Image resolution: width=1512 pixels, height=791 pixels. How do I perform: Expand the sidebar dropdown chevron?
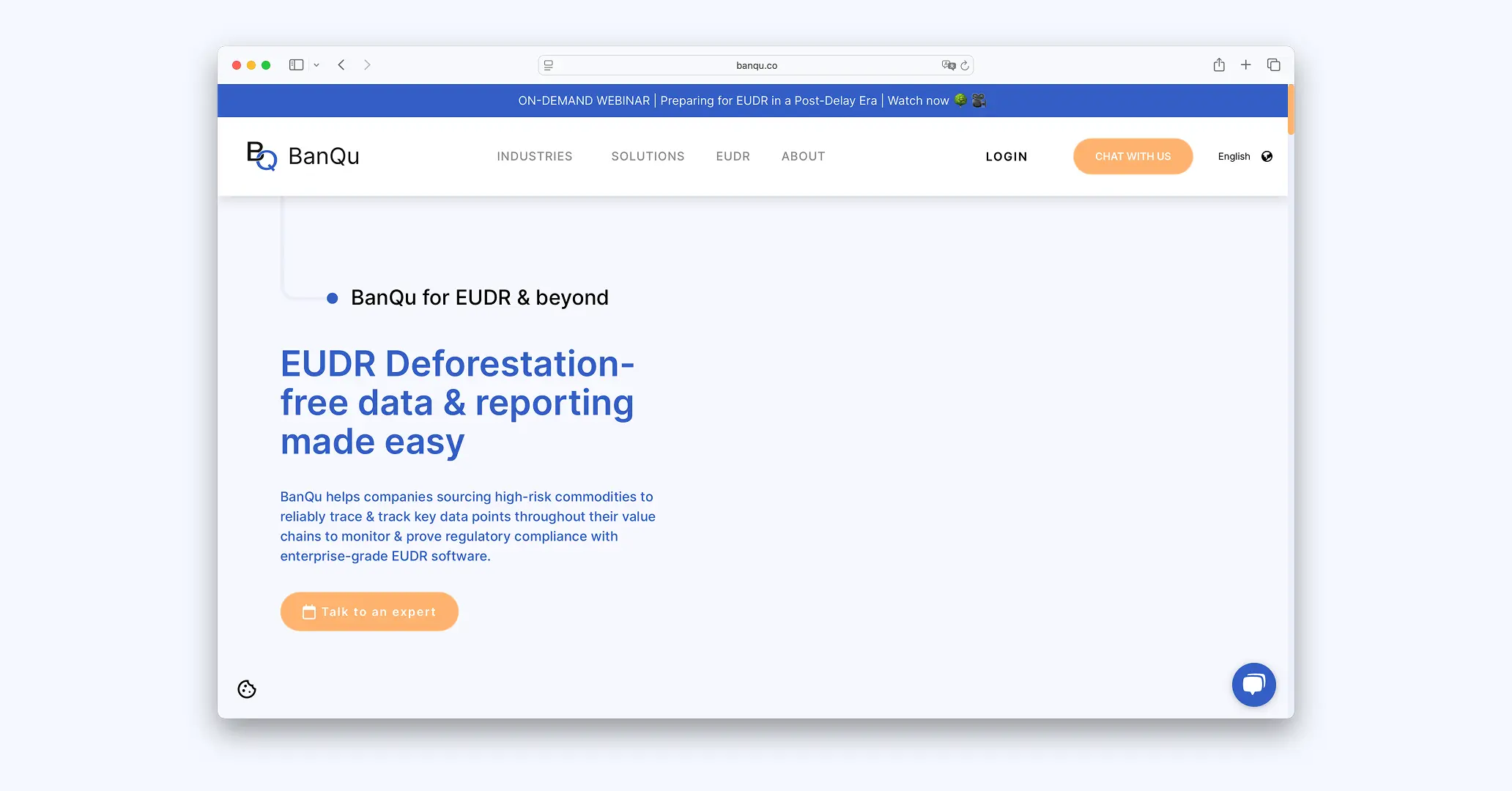pyautogui.click(x=316, y=65)
